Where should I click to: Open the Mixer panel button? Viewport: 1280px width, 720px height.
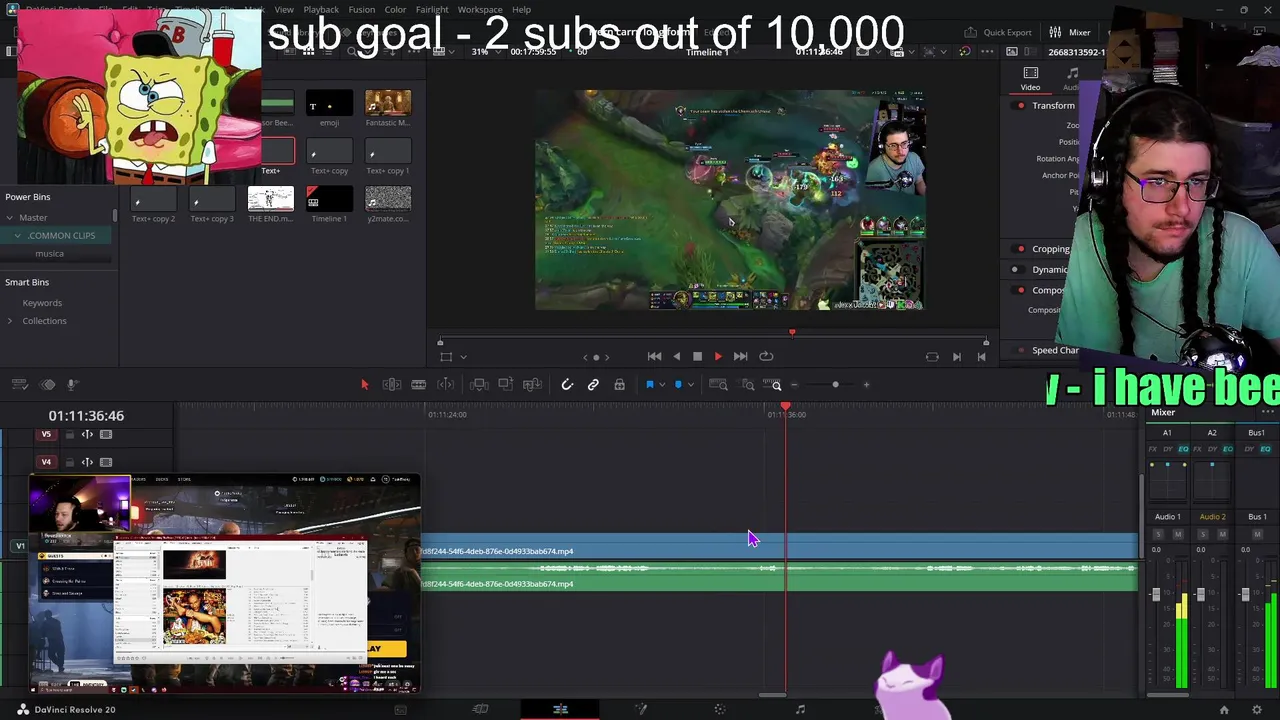click(x=1072, y=32)
